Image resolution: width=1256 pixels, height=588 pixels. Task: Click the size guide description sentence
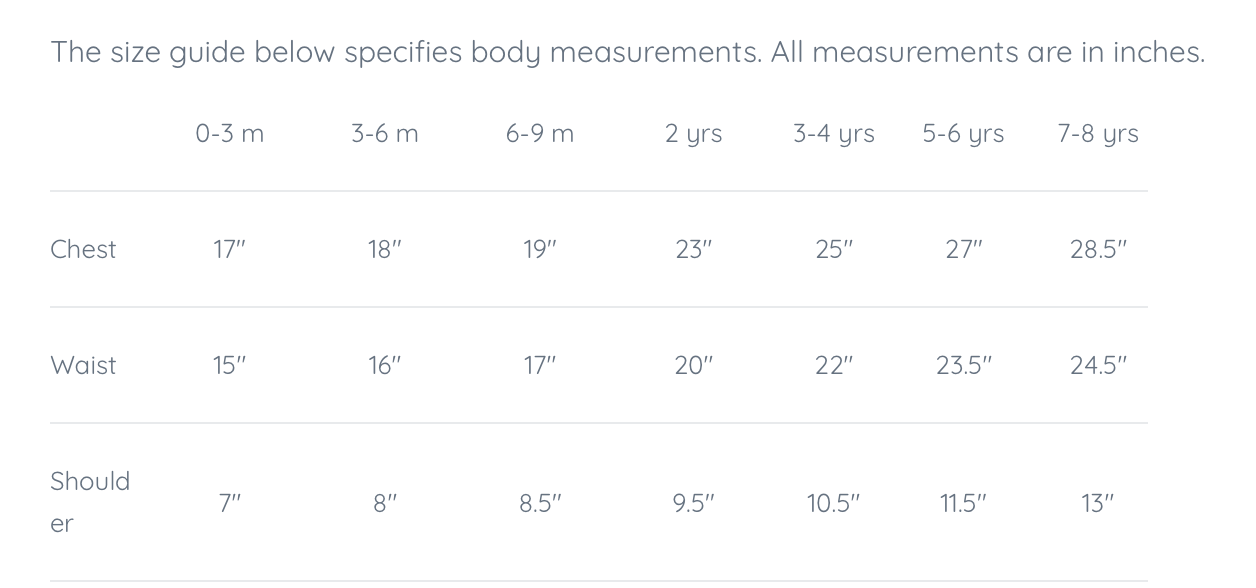[x=628, y=52]
